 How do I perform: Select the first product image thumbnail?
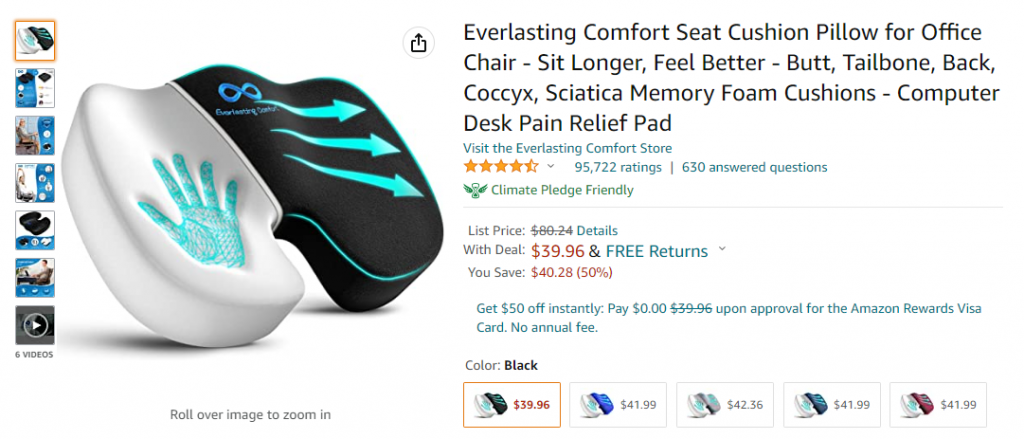35,40
